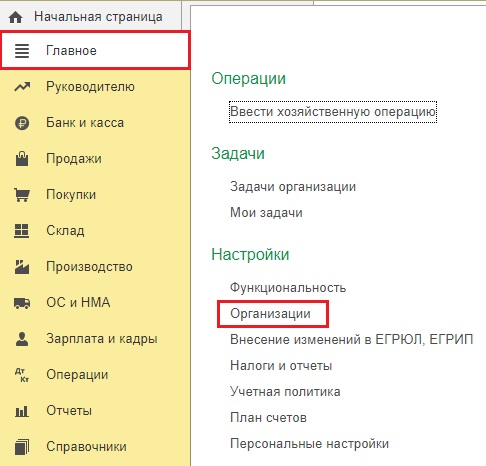
Task: Select the bar chart icon for Отчеты
Action: pyautogui.click(x=22, y=411)
